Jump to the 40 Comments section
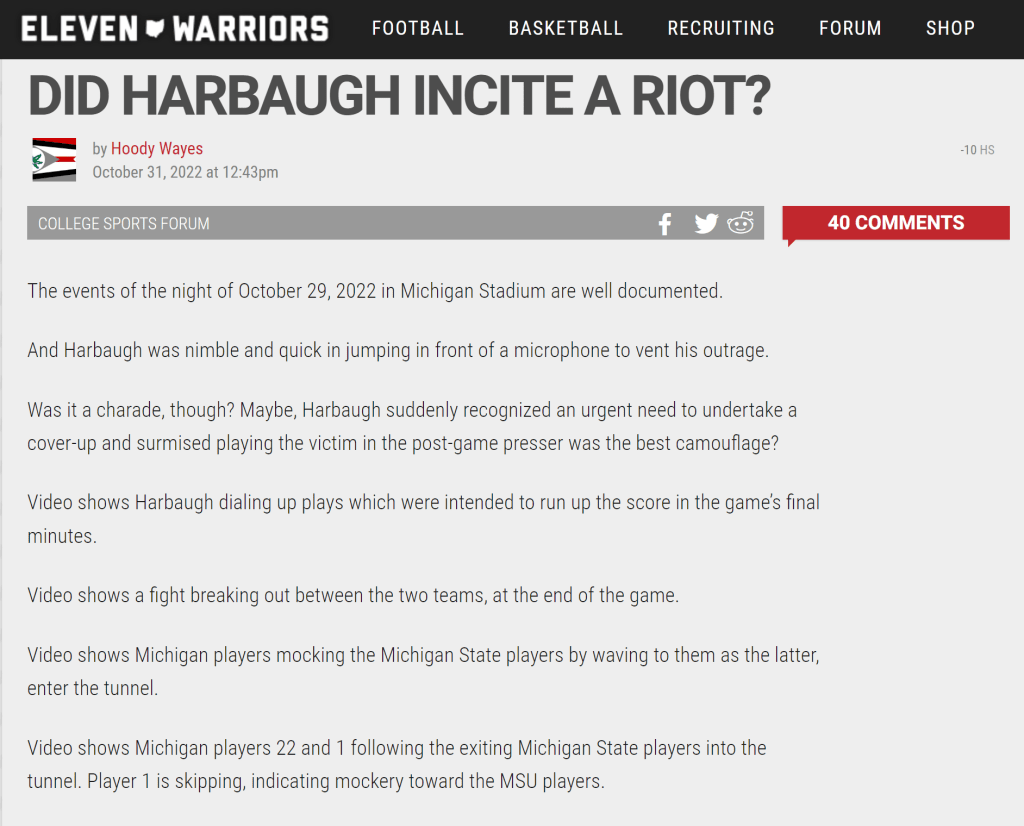The width and height of the screenshot is (1024, 826). 895,223
